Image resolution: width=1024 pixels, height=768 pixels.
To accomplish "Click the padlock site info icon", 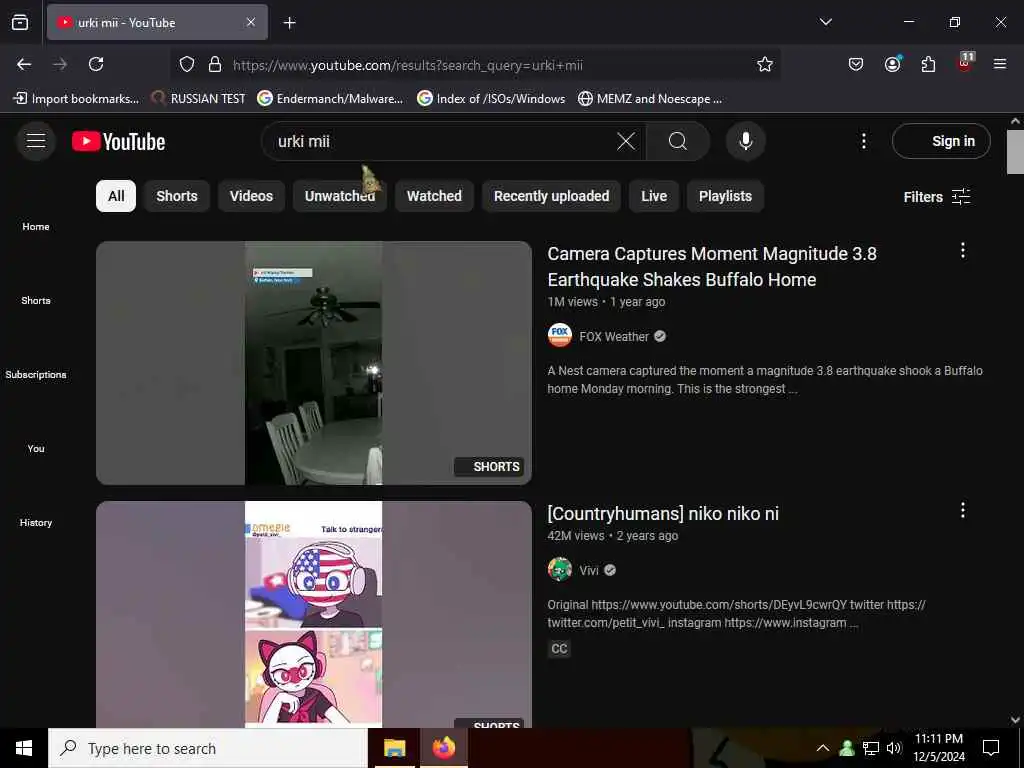I will 214,64.
